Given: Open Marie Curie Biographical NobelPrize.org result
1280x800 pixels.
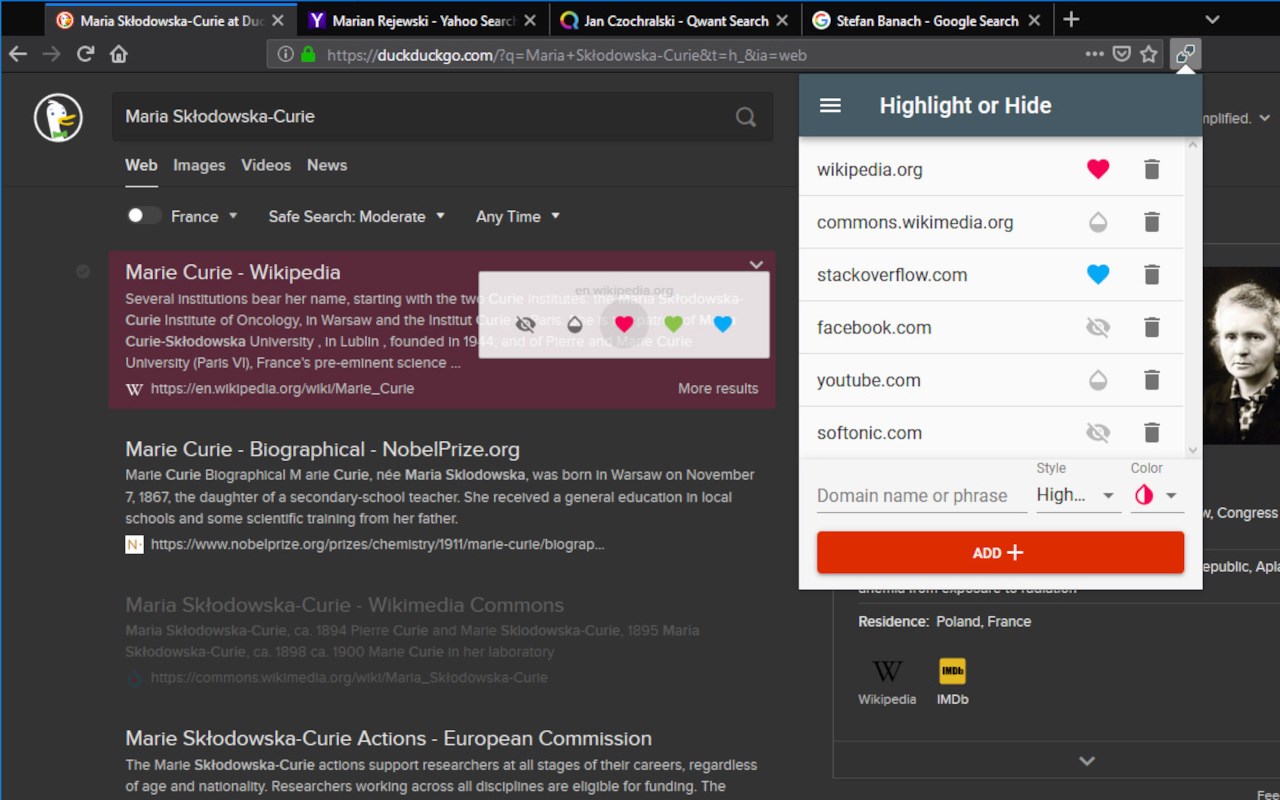Looking at the screenshot, I should (322, 449).
